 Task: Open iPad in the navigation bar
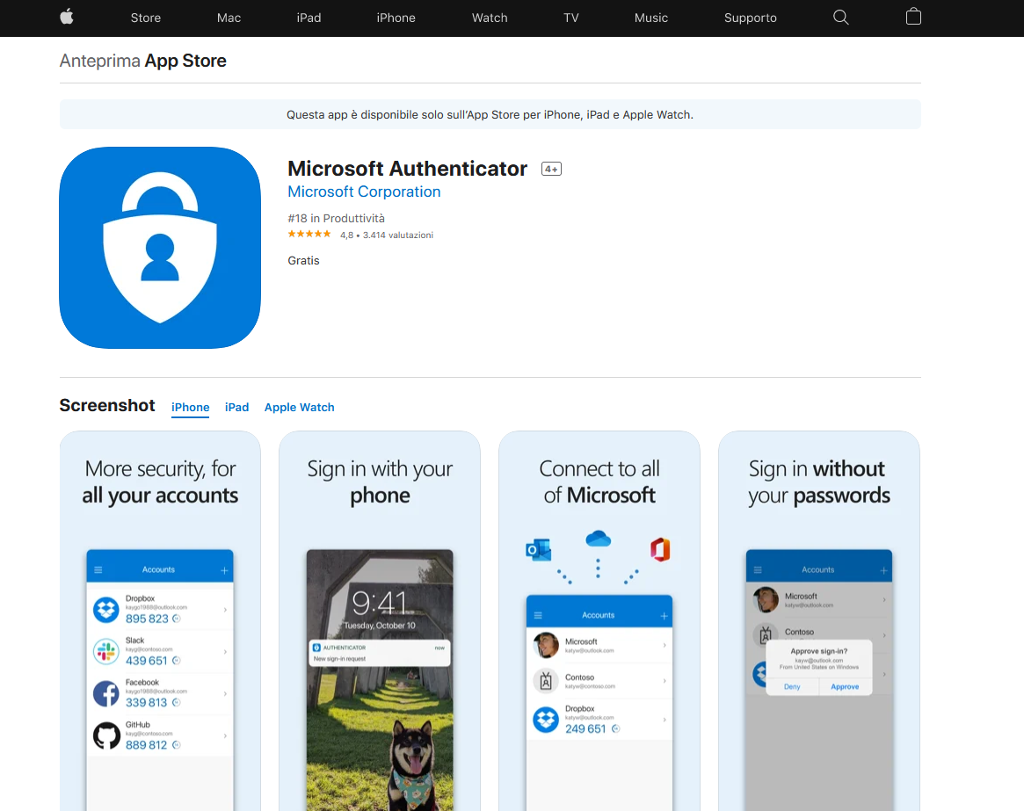pyautogui.click(x=309, y=18)
